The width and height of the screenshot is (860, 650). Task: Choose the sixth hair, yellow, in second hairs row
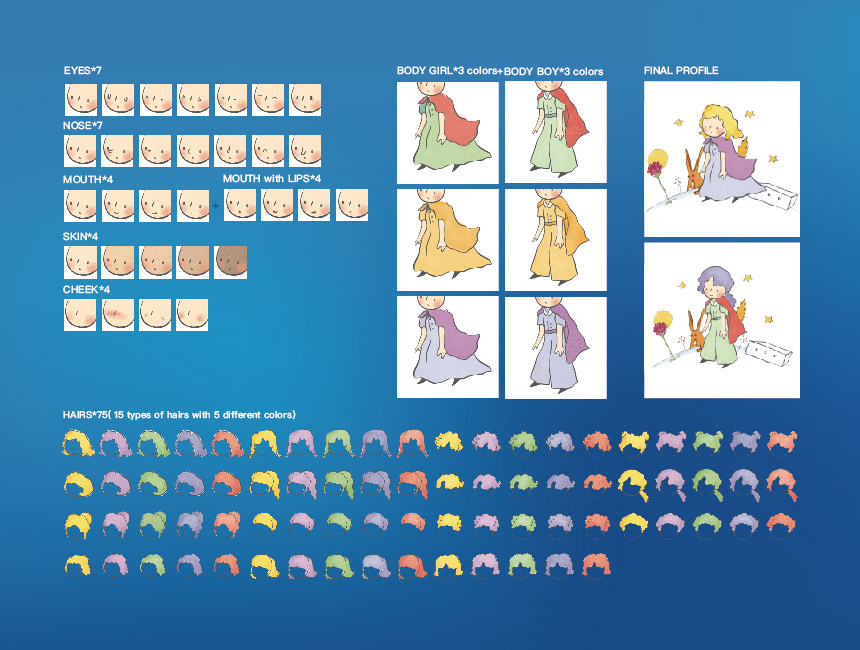pos(265,484)
